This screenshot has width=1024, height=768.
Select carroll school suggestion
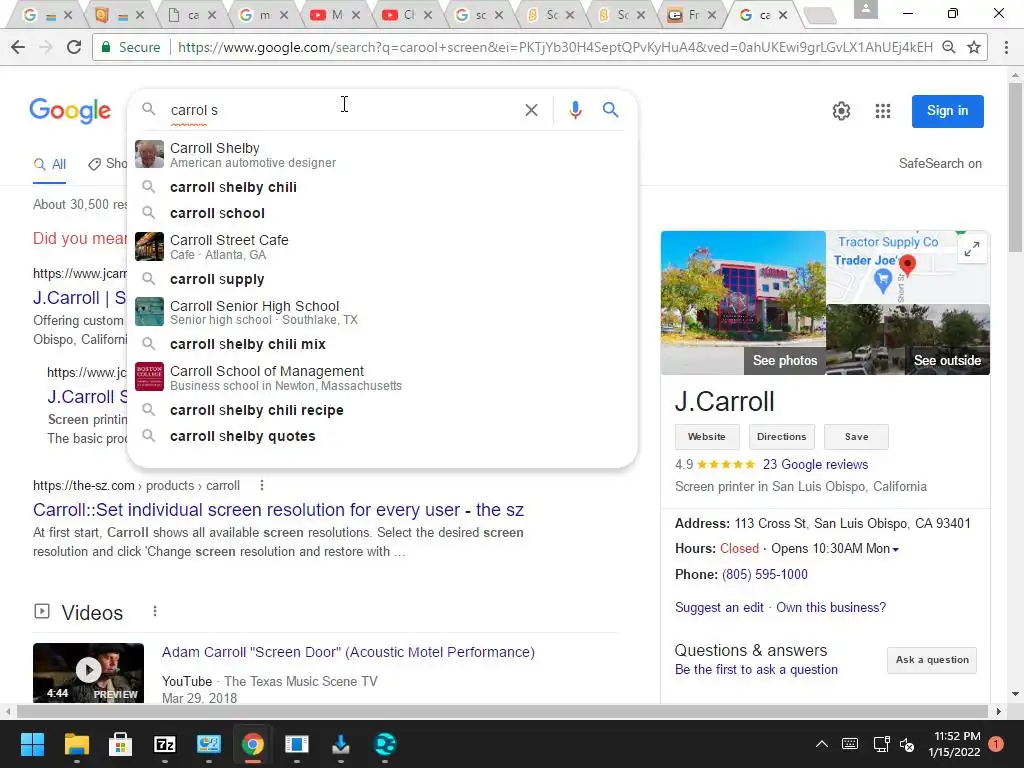click(382, 214)
